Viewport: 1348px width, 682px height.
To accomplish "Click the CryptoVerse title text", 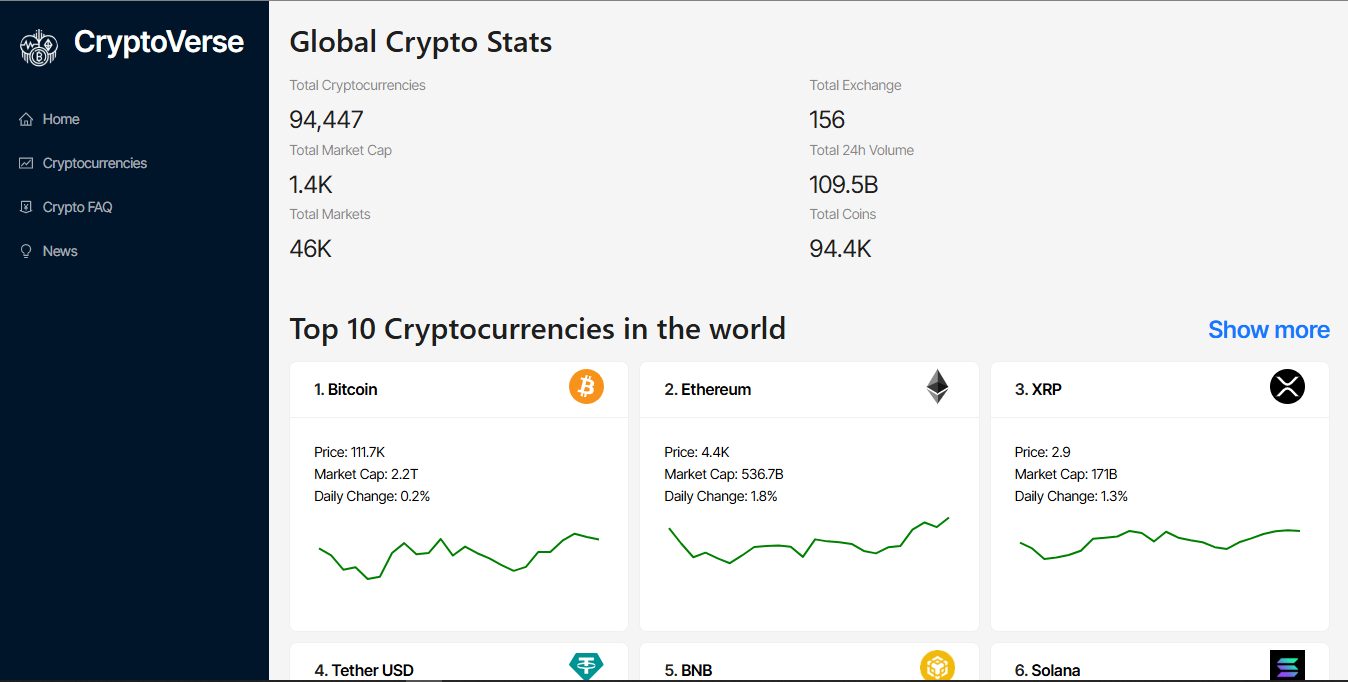I will click(x=159, y=42).
